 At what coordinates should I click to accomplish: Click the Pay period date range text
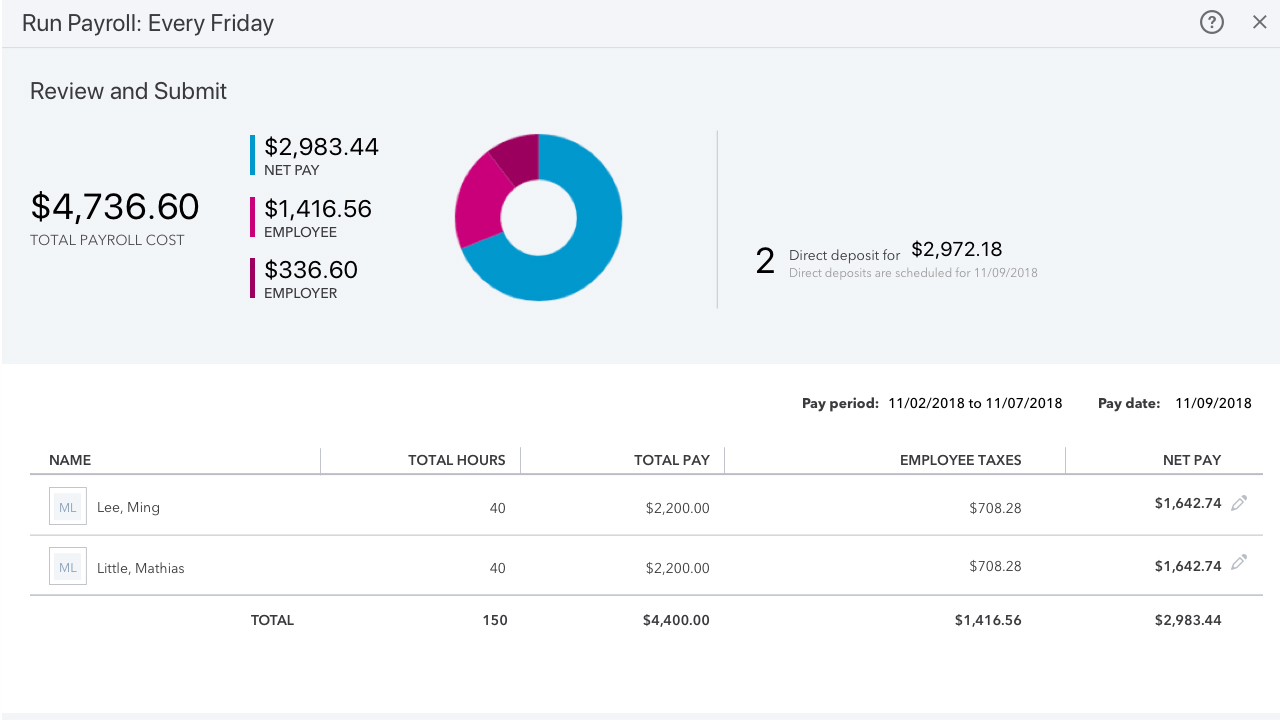(x=974, y=403)
